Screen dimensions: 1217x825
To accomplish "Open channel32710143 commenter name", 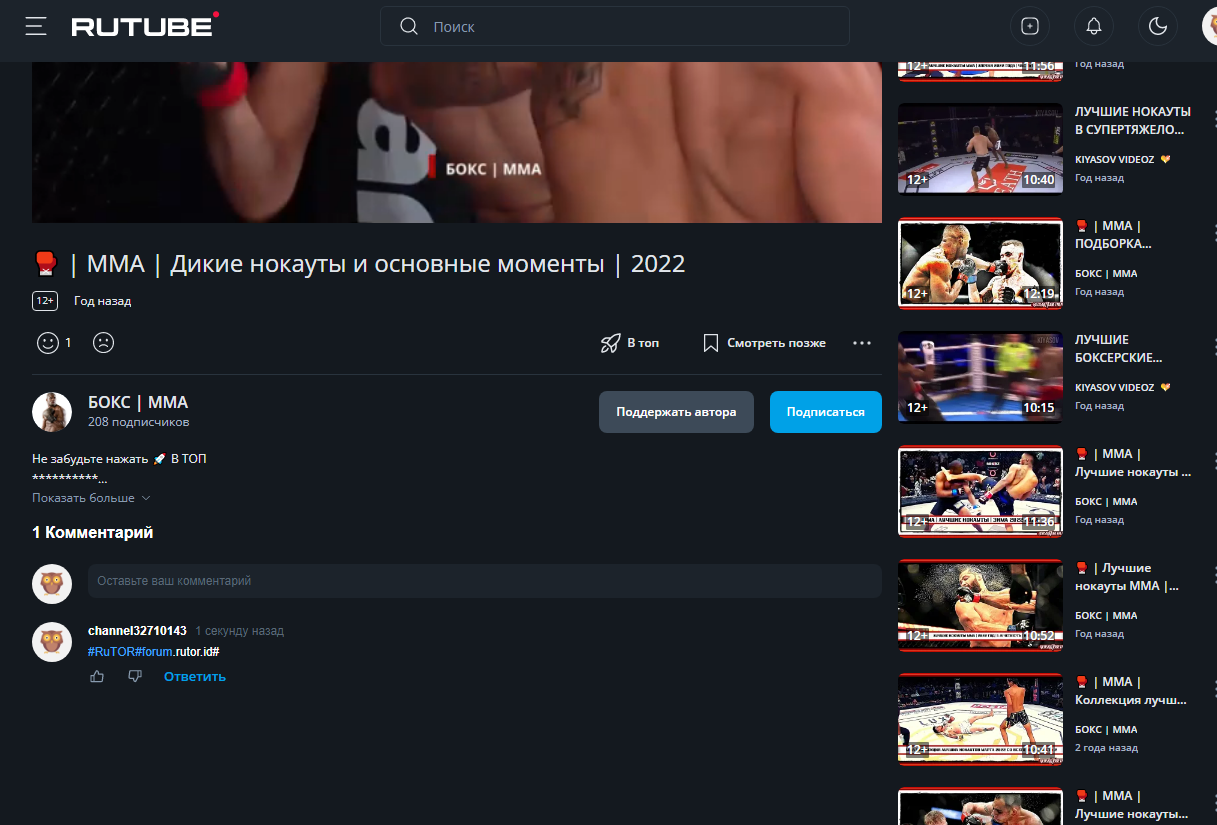I will [x=137, y=631].
